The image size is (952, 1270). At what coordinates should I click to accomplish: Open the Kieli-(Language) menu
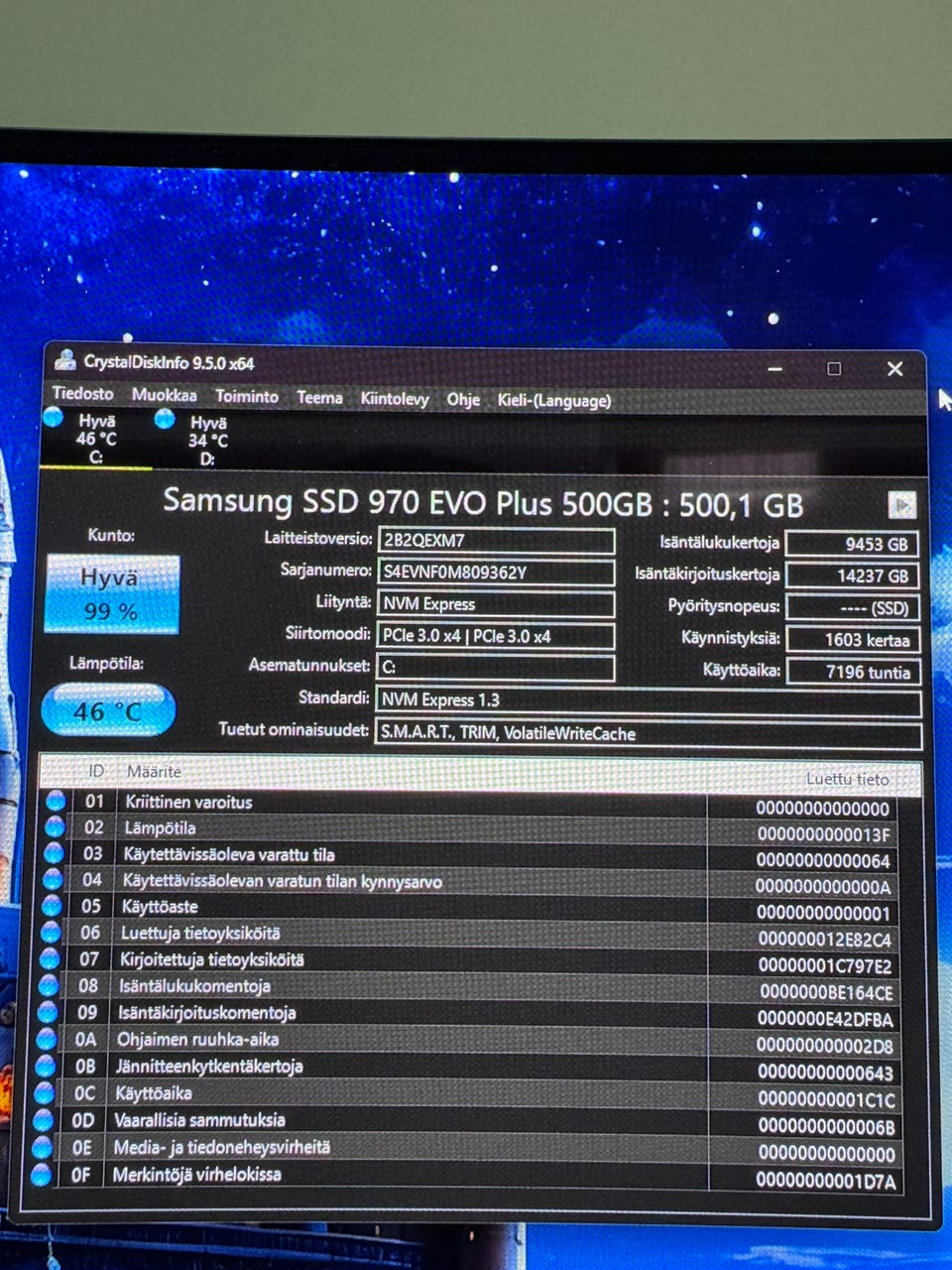554,401
